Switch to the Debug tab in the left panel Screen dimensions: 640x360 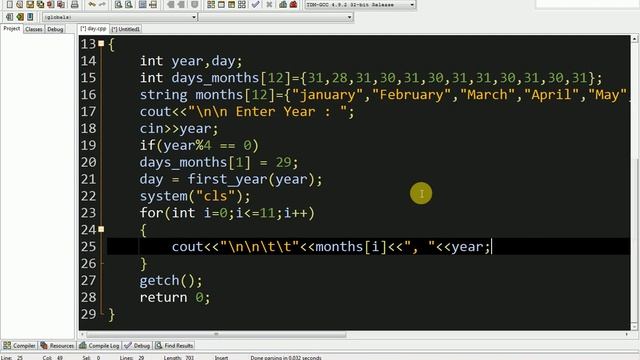(x=55, y=29)
